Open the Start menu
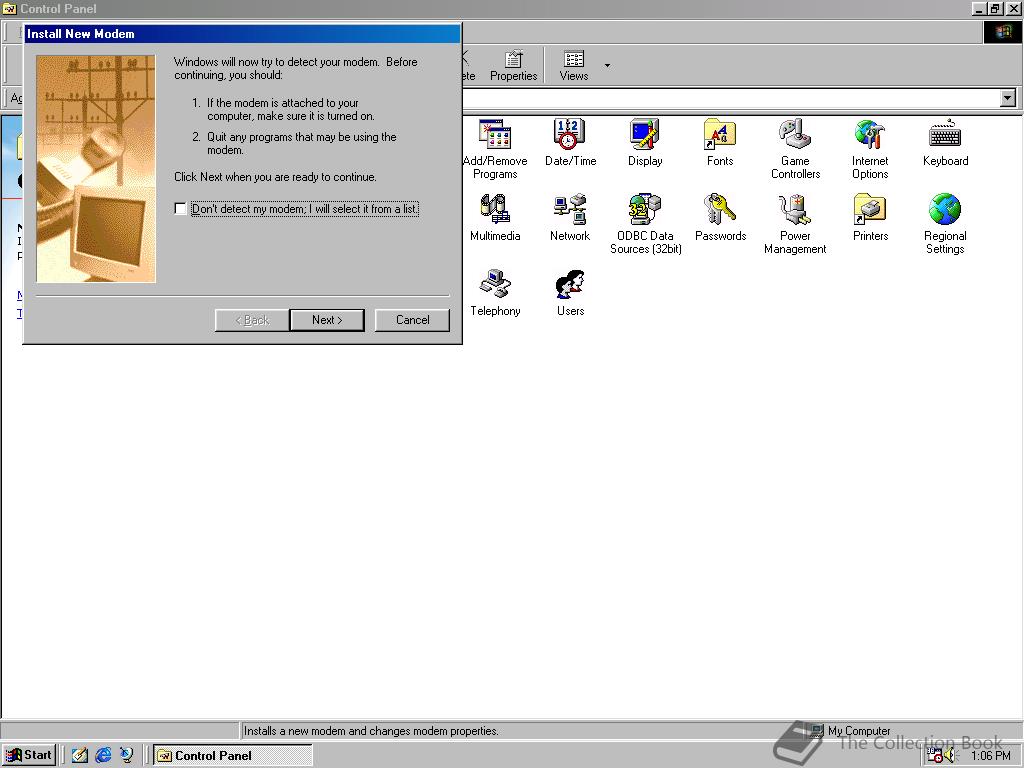Image resolution: width=1024 pixels, height=768 pixels. pos(29,755)
